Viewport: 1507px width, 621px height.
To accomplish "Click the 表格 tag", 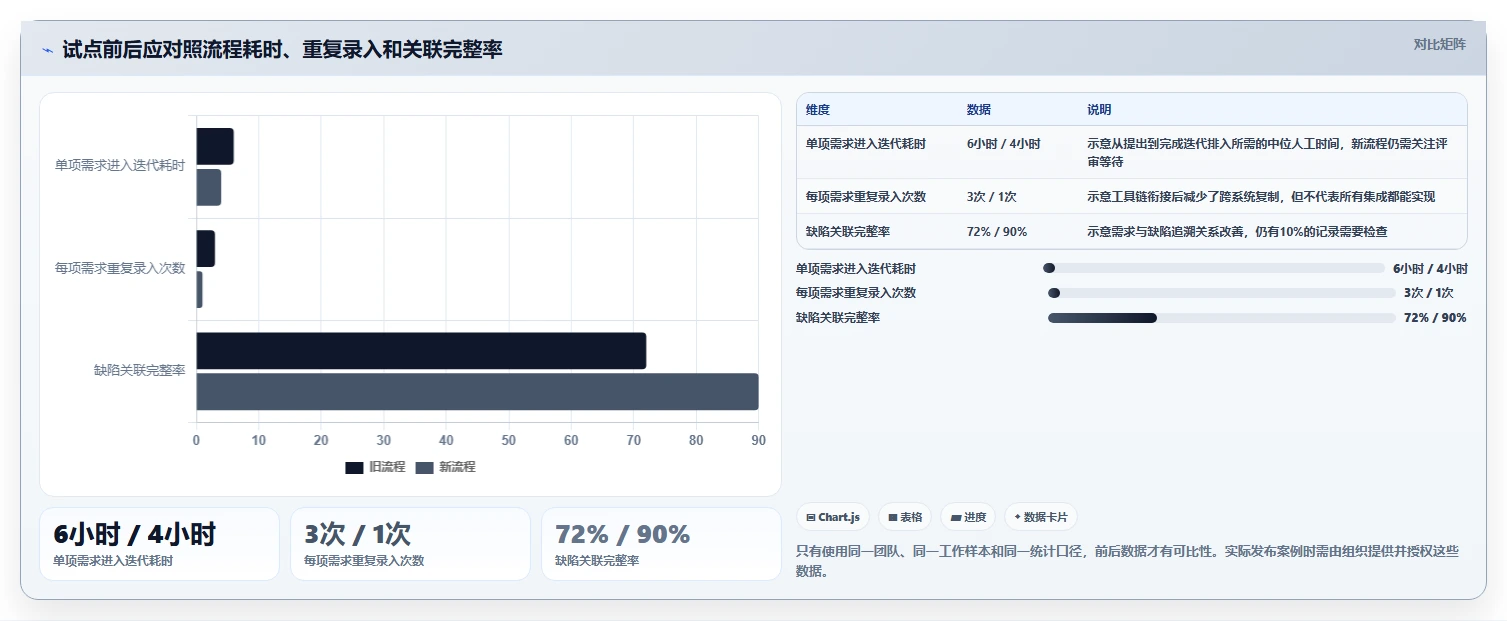I will (x=905, y=517).
